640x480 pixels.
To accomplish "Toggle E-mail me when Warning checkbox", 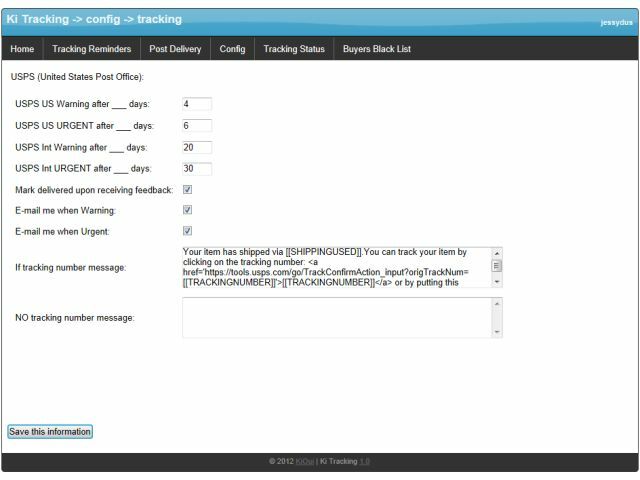I will tap(187, 210).
